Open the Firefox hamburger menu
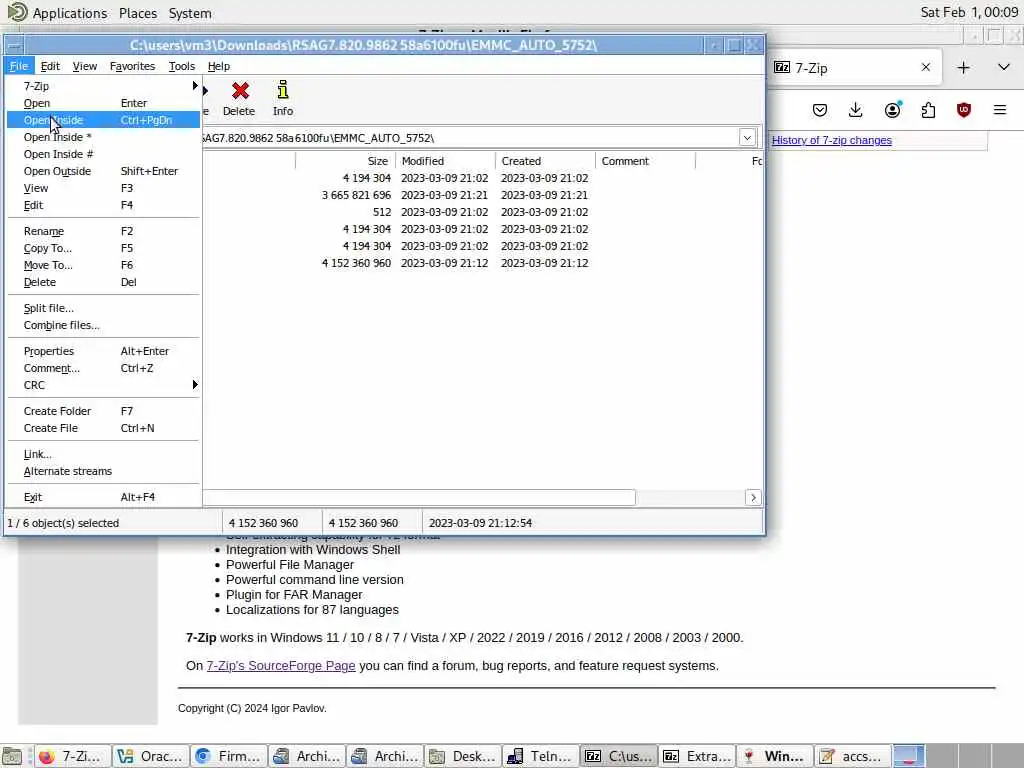1024x768 pixels. coord(1000,110)
